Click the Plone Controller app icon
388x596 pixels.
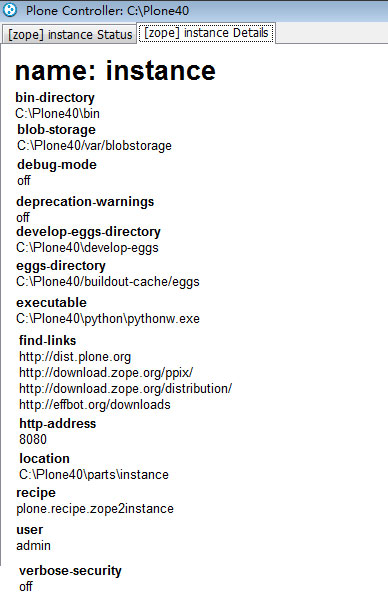10,10
